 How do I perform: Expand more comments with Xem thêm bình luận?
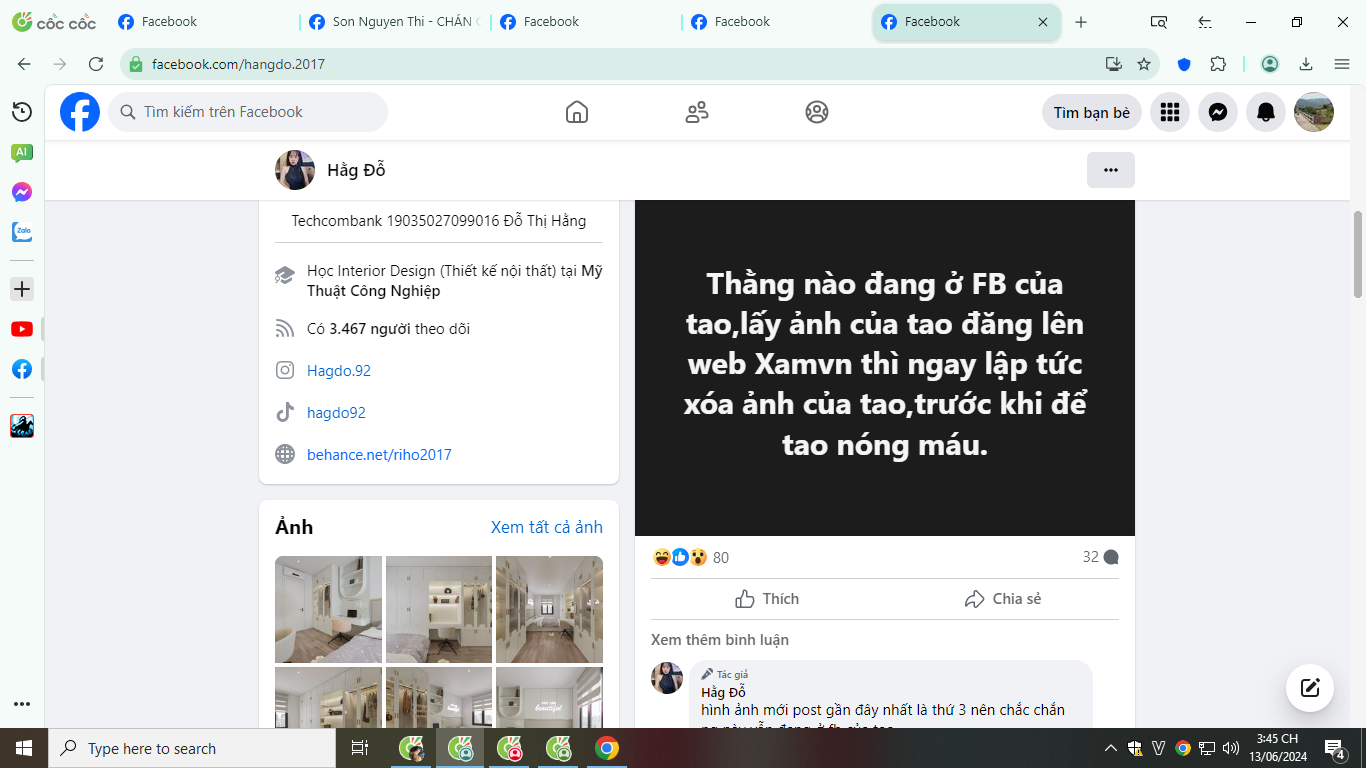tap(720, 640)
